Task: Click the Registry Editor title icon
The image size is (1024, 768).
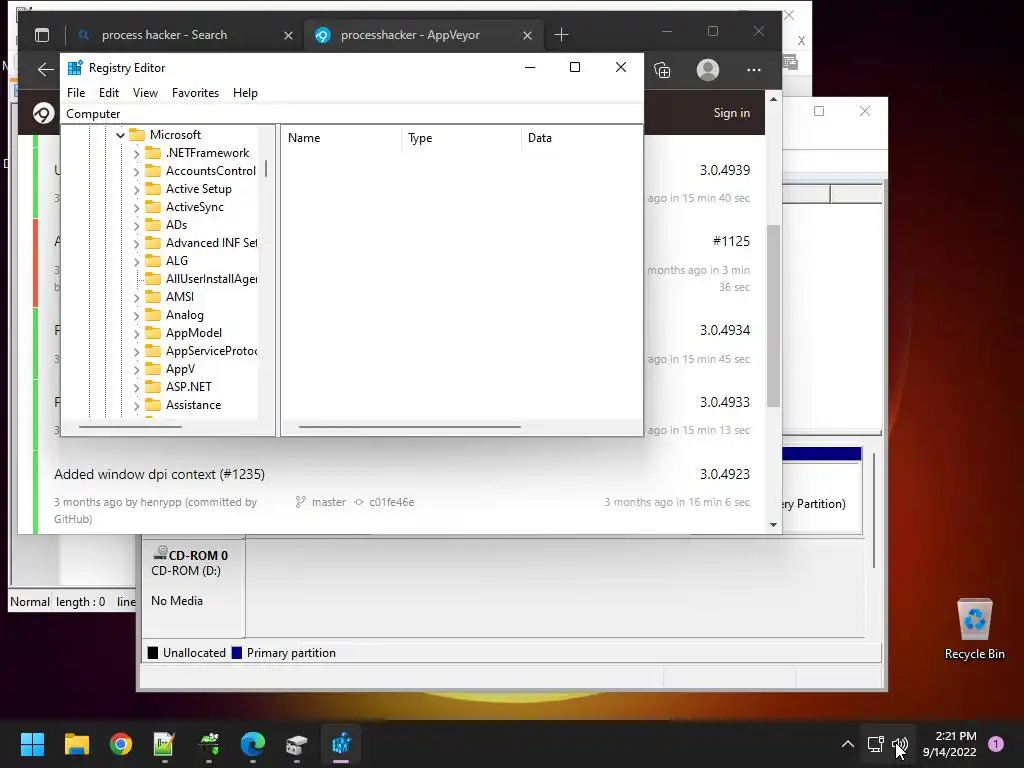Action: [75, 67]
